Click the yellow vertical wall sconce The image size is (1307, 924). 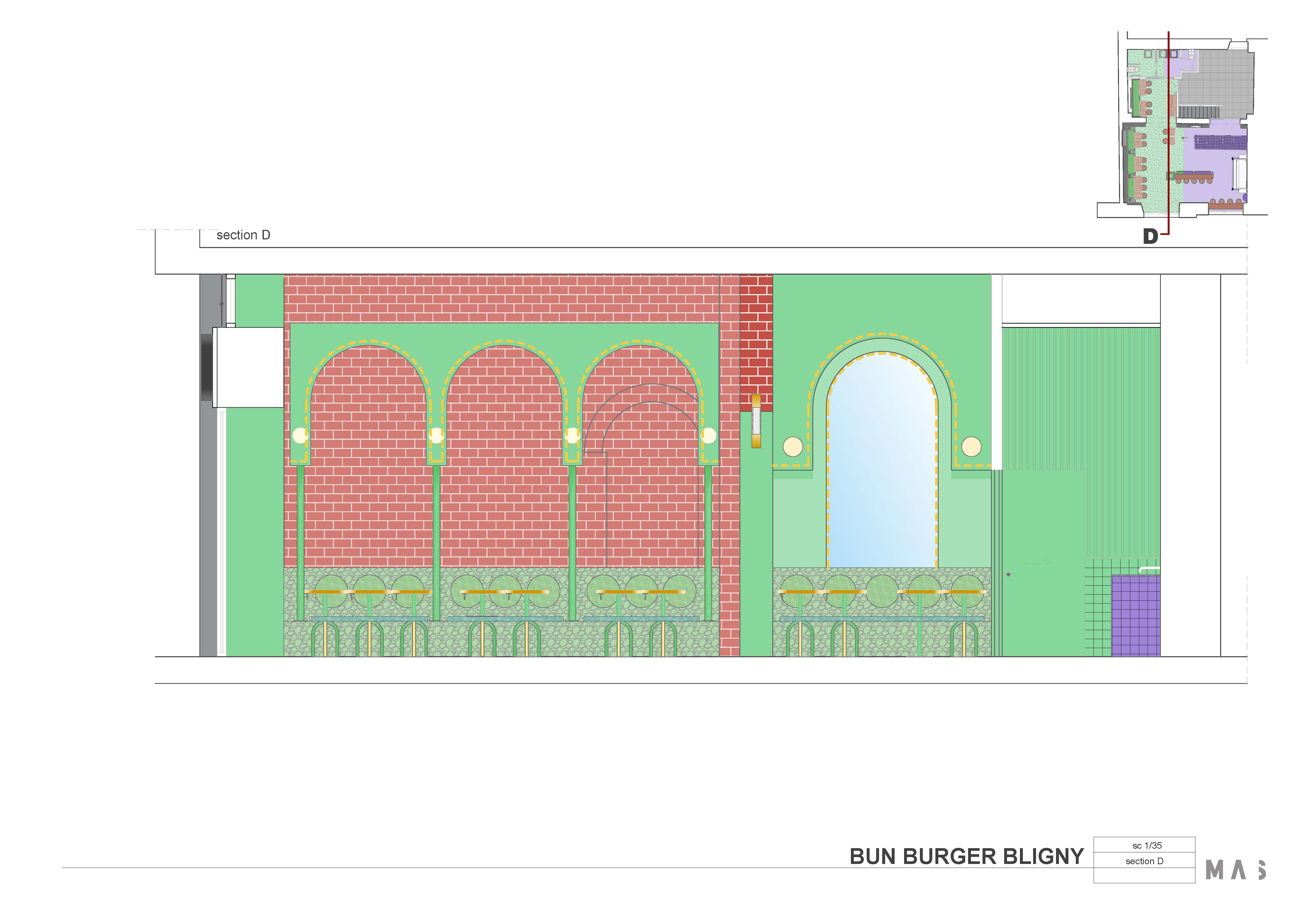pyautogui.click(x=756, y=421)
